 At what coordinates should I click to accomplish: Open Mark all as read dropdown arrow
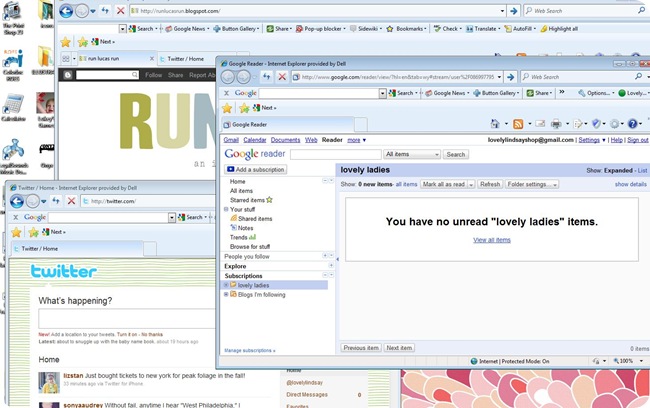471,185
